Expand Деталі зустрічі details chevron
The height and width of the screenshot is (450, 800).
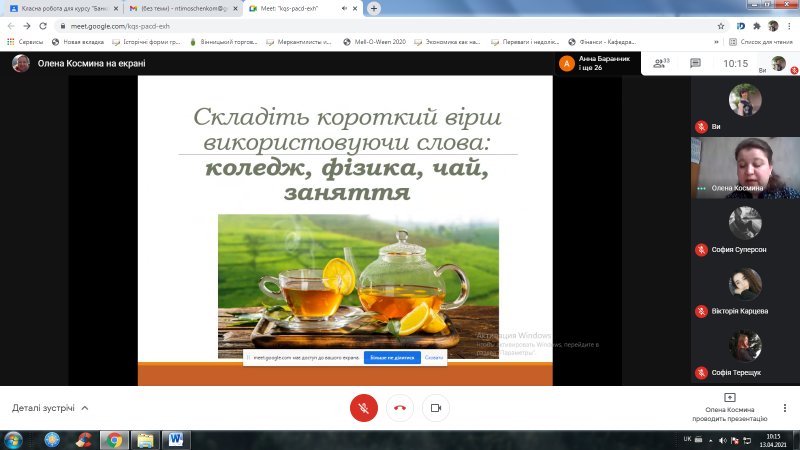[85, 408]
